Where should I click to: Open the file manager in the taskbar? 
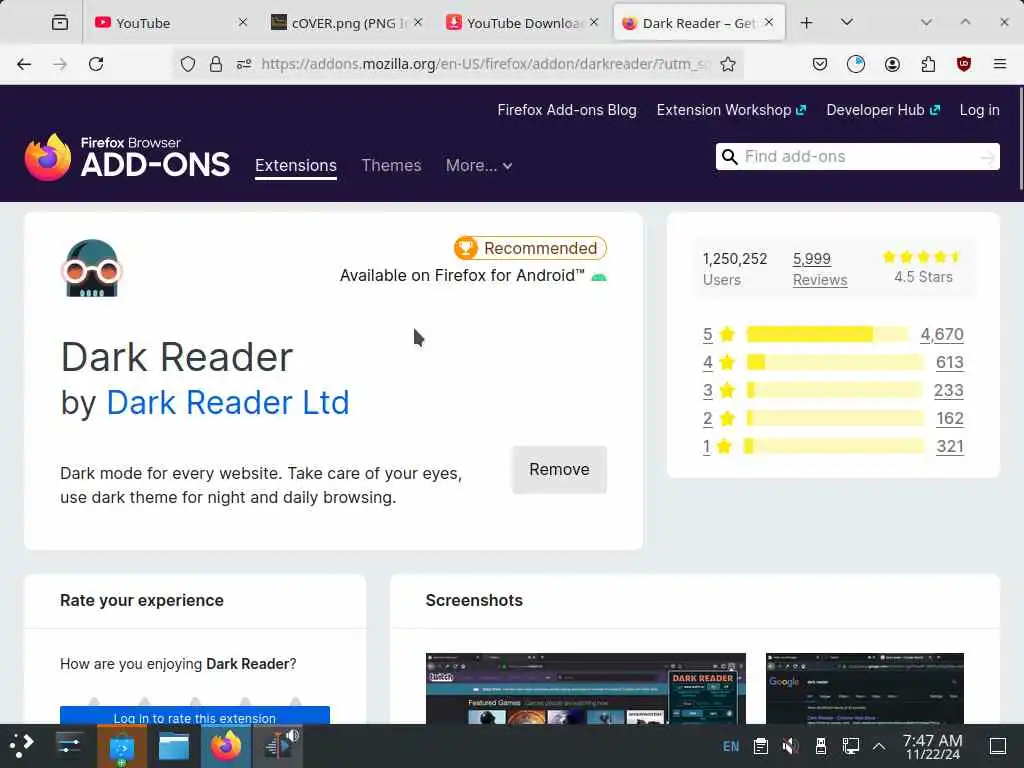pyautogui.click(x=174, y=746)
